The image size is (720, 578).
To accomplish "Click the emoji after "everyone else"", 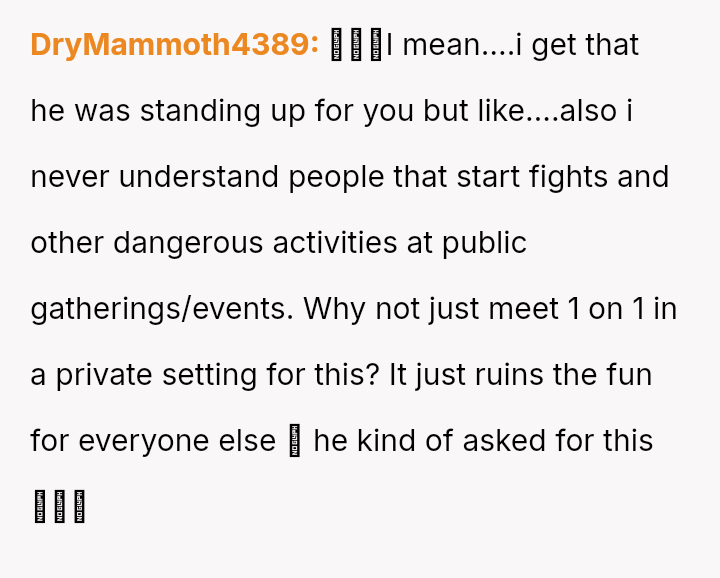I will [295, 441].
